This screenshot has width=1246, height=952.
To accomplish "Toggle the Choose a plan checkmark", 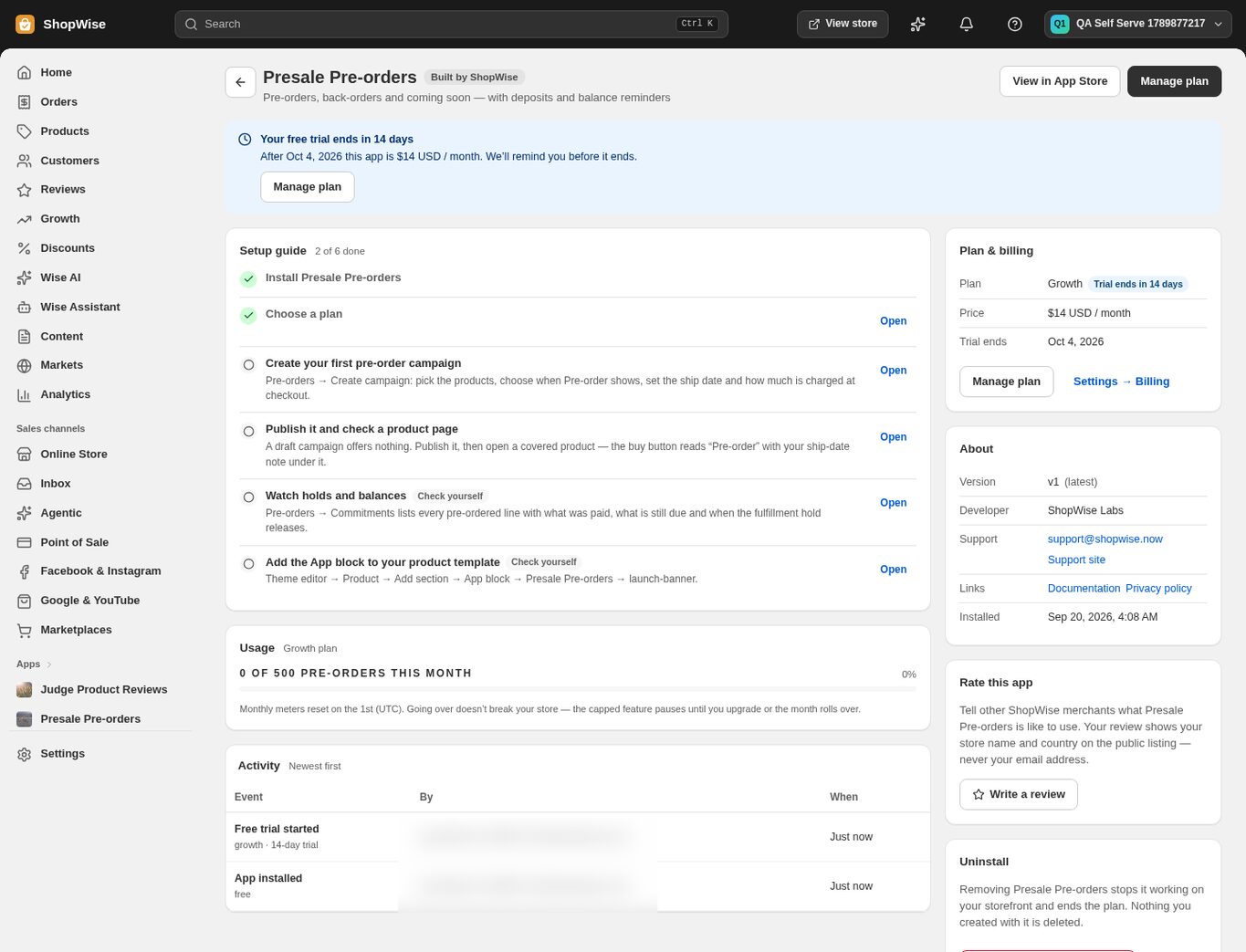I will [x=248, y=315].
